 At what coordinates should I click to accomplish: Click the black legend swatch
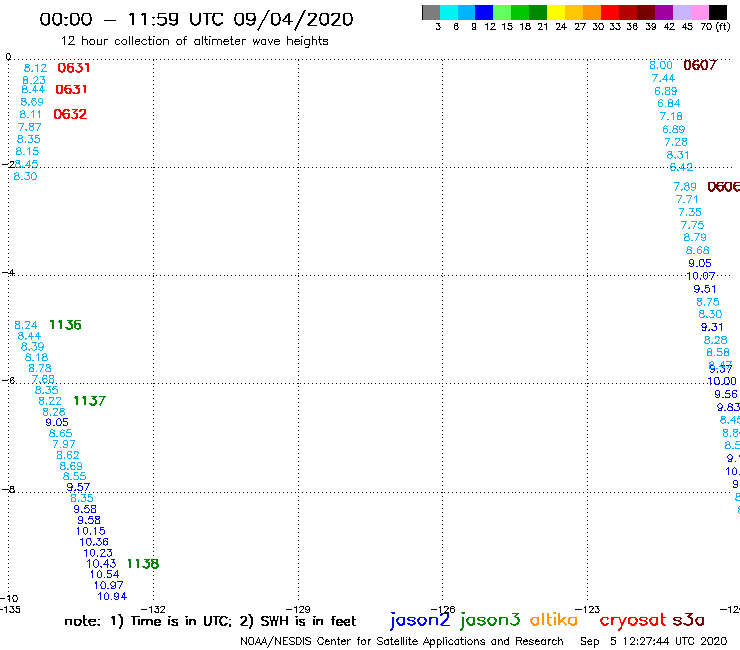tap(718, 12)
